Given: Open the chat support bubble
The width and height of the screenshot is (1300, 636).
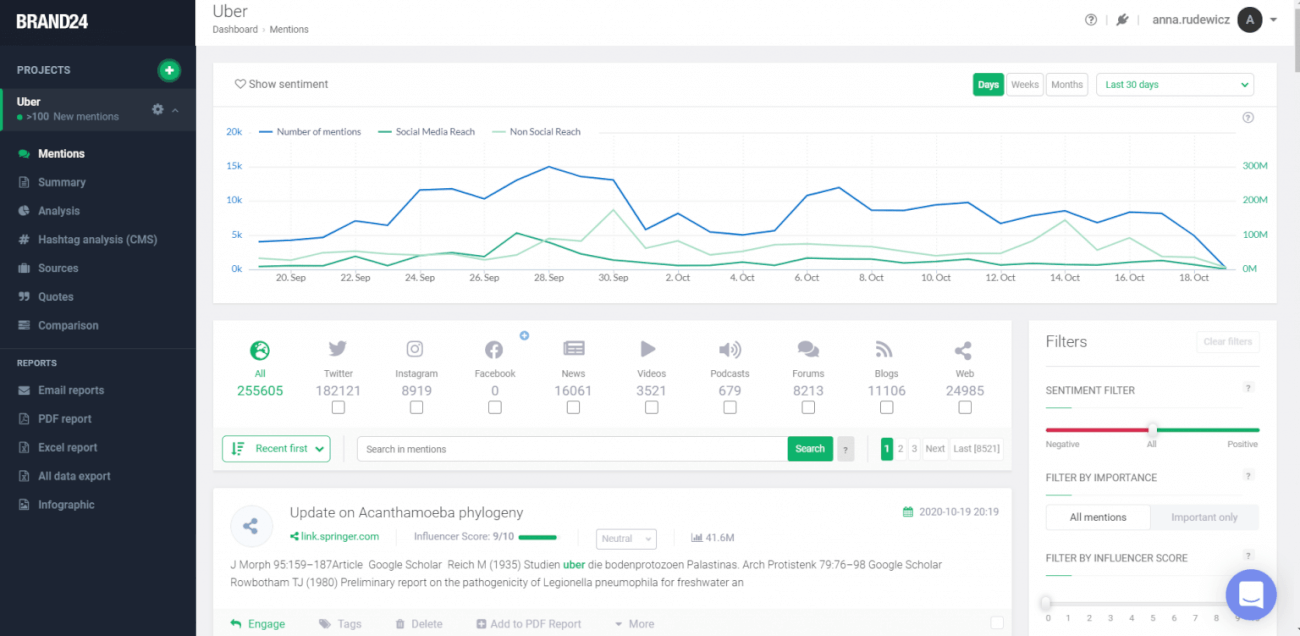Looking at the screenshot, I should pos(1251,595).
